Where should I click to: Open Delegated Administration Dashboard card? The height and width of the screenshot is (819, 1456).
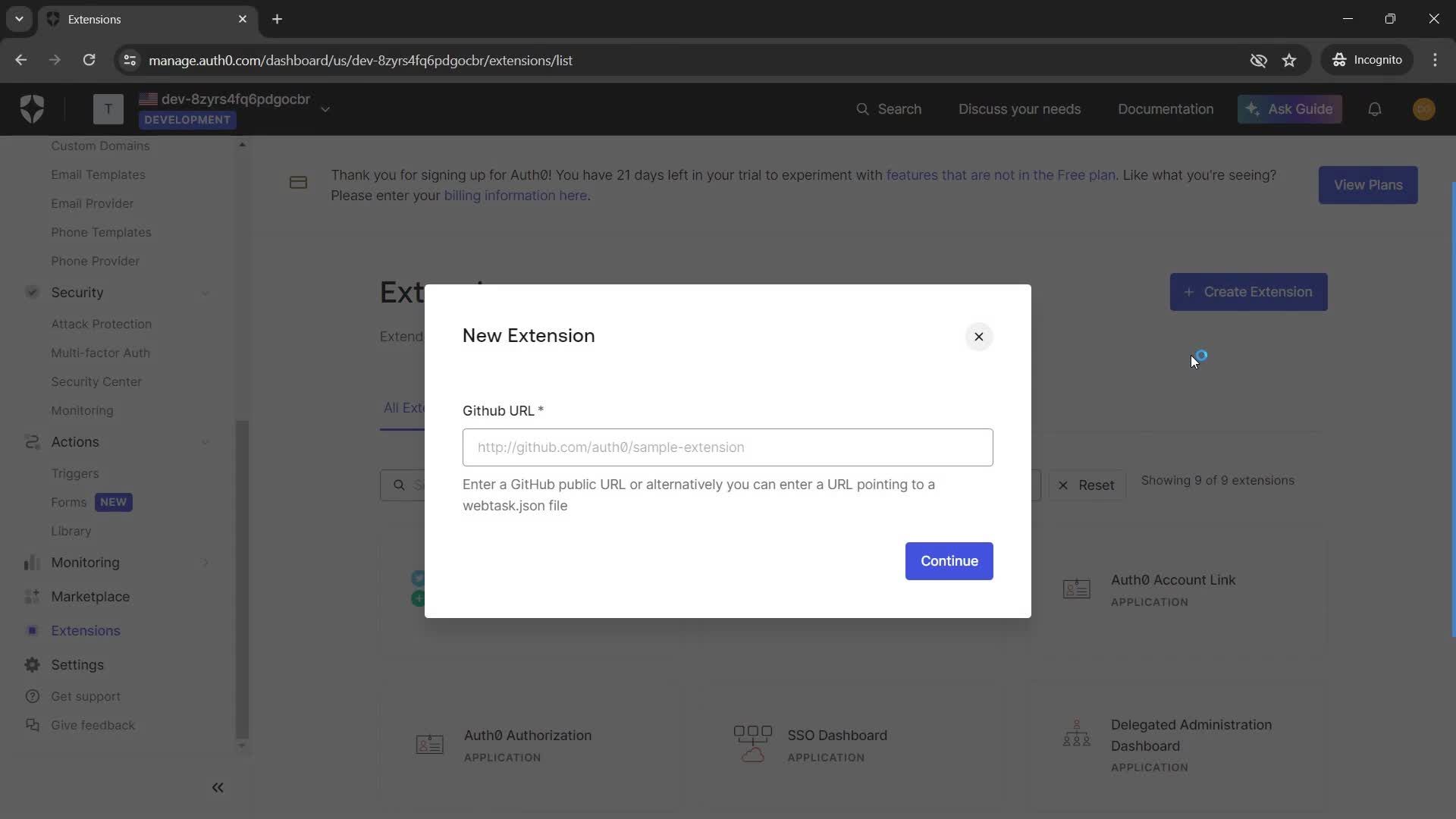click(1179, 745)
